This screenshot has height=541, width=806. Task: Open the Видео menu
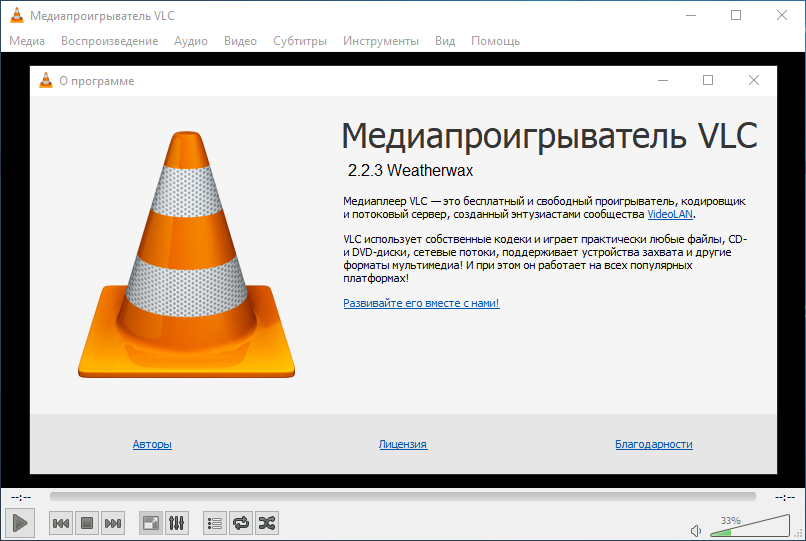240,41
